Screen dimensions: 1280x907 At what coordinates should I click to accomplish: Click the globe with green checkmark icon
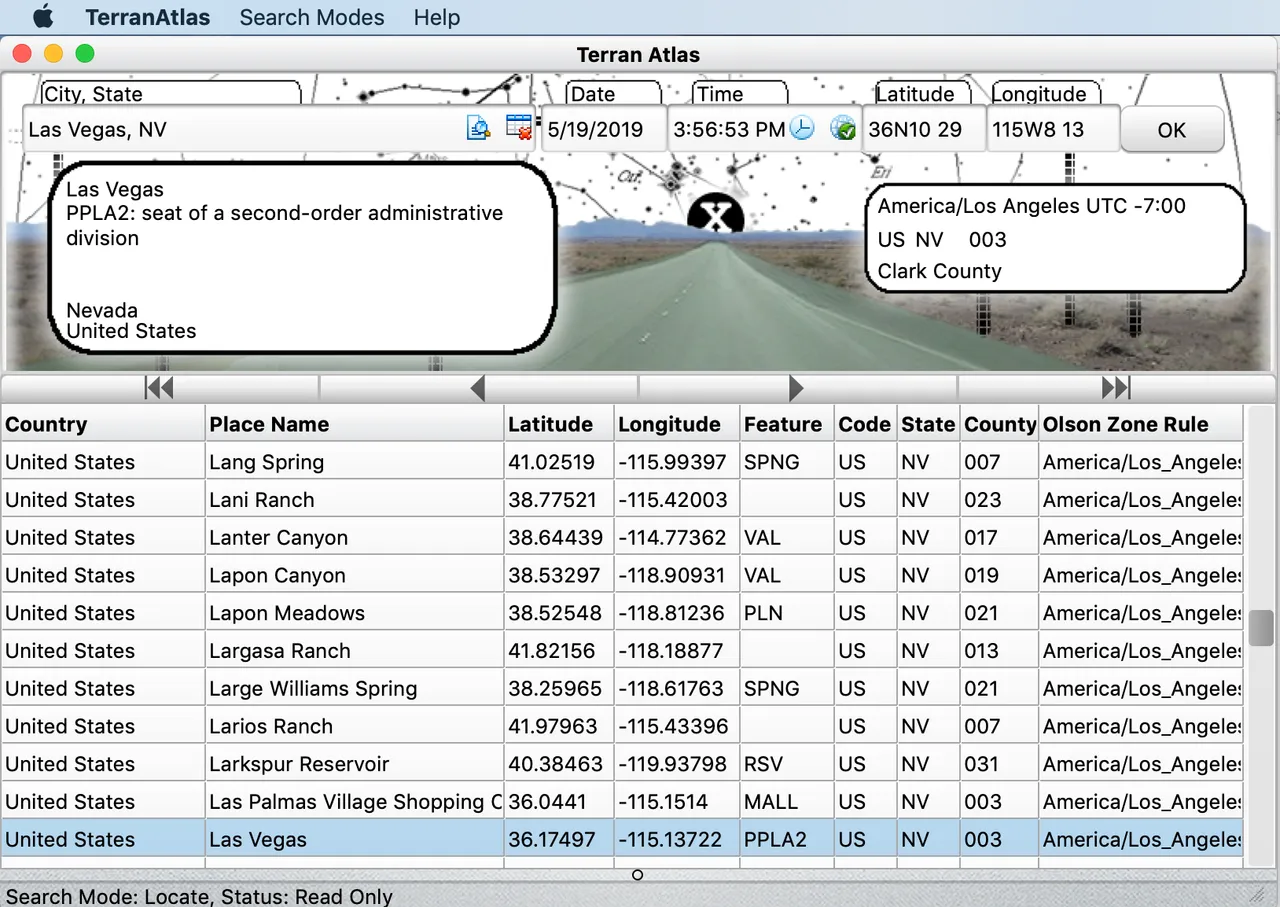[843, 128]
